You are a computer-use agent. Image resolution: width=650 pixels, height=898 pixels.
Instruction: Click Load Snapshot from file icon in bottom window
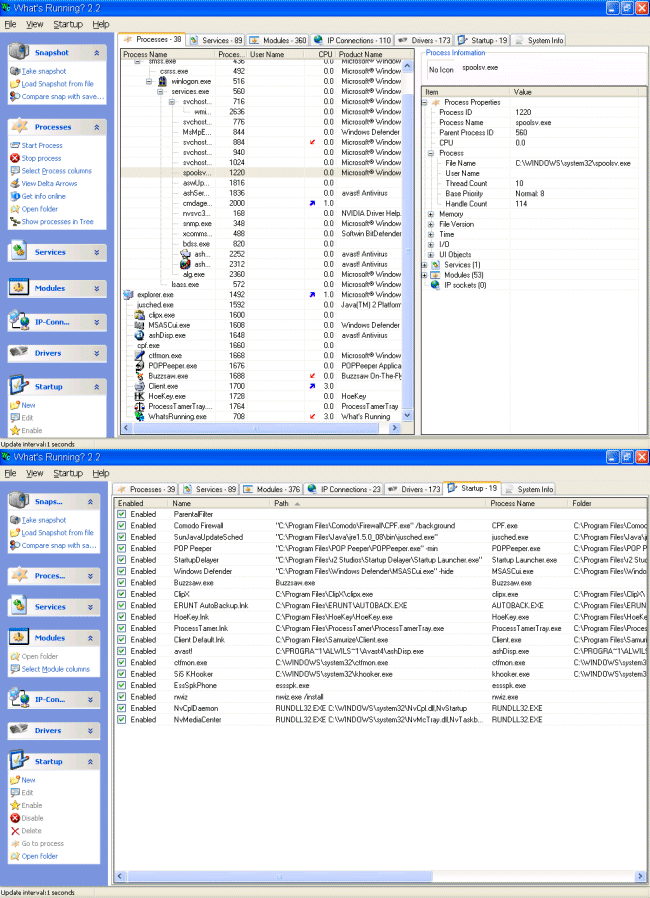tap(15, 533)
